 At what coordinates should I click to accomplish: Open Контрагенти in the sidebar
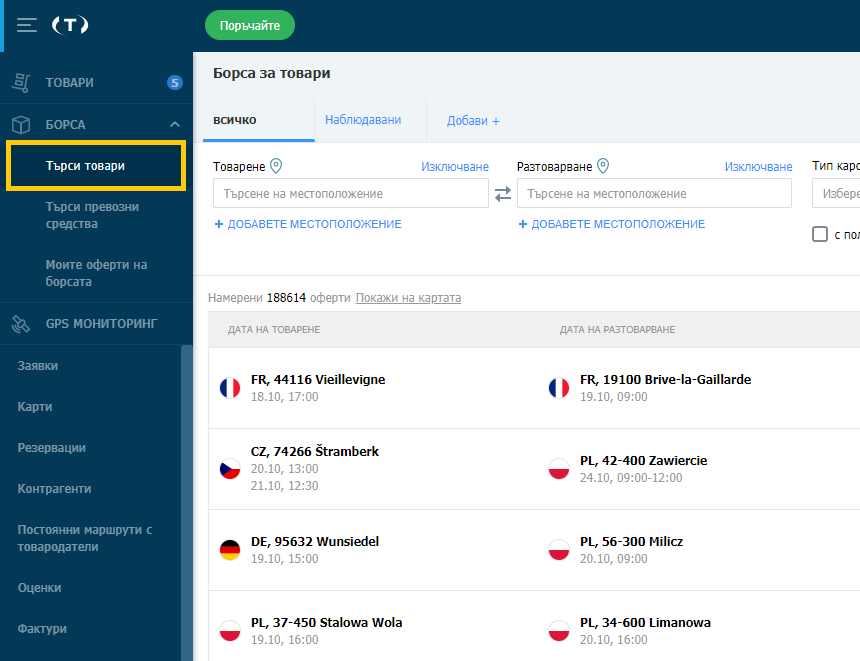tap(54, 489)
